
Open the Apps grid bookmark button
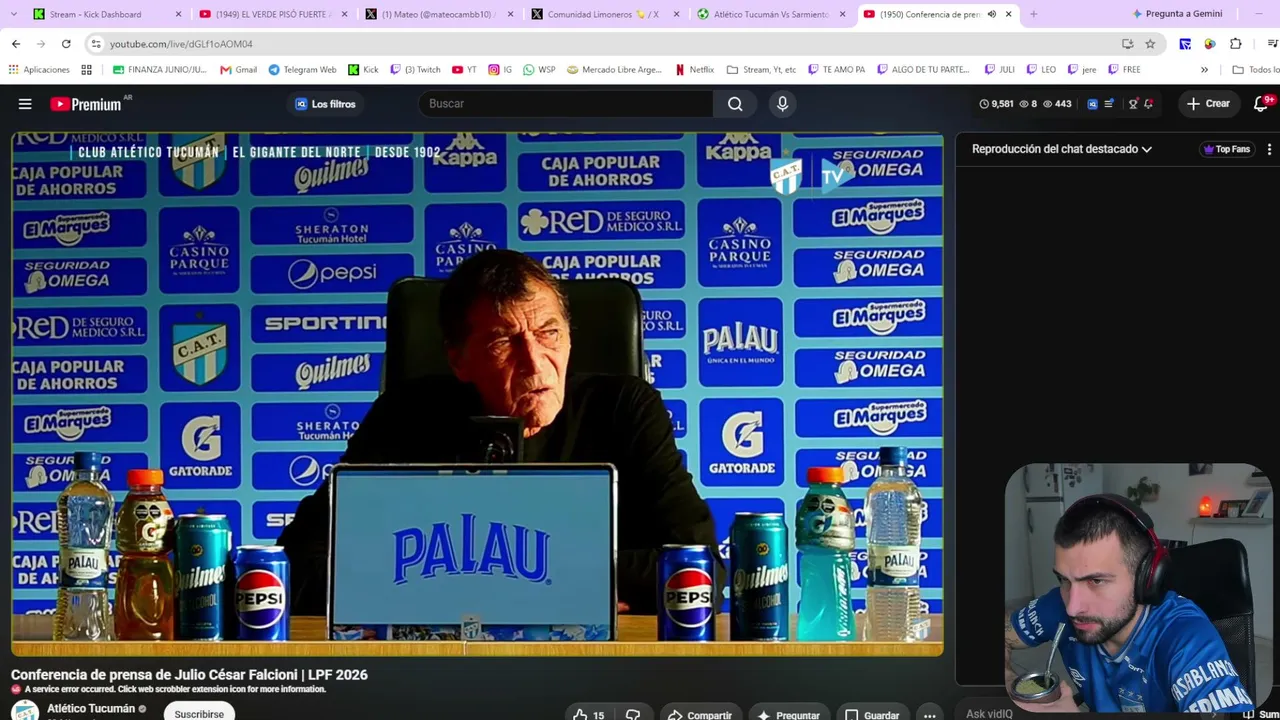click(87, 70)
